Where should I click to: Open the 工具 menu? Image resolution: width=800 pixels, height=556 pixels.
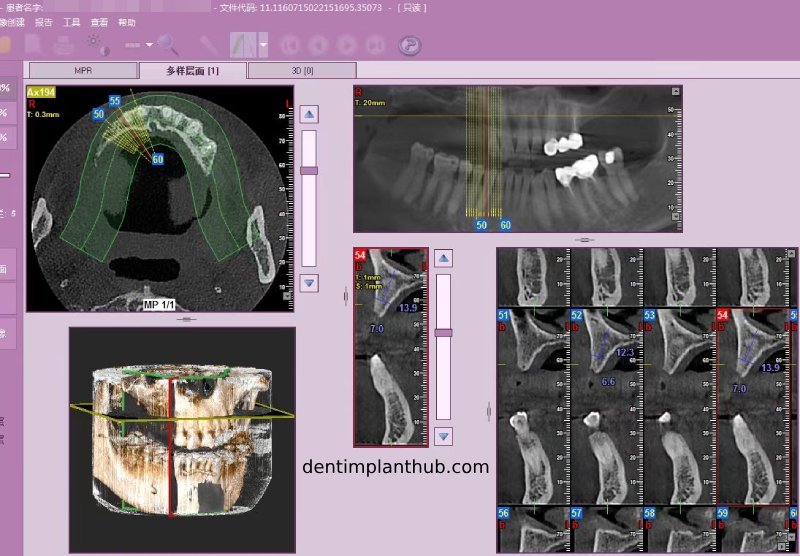(x=71, y=22)
